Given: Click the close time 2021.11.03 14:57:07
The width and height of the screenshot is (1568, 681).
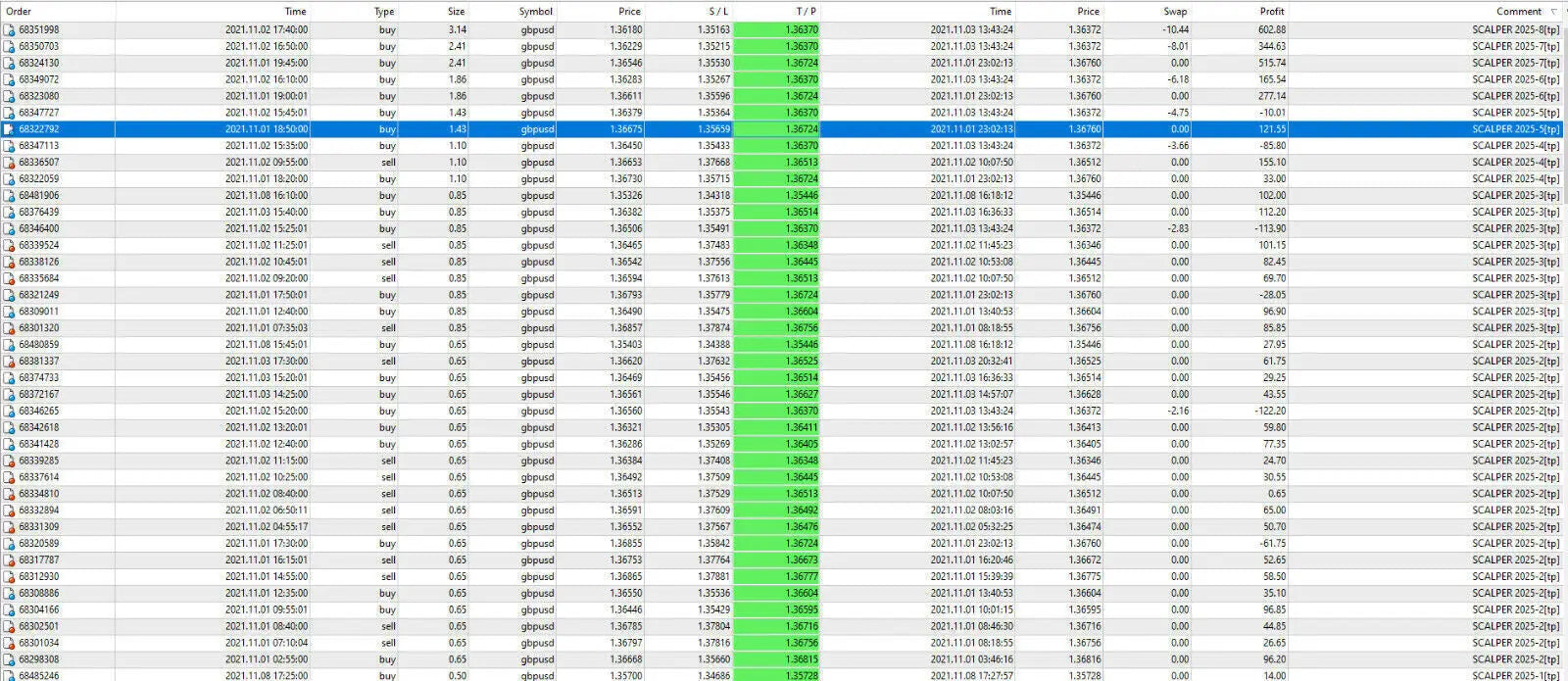Looking at the screenshot, I should 972,394.
